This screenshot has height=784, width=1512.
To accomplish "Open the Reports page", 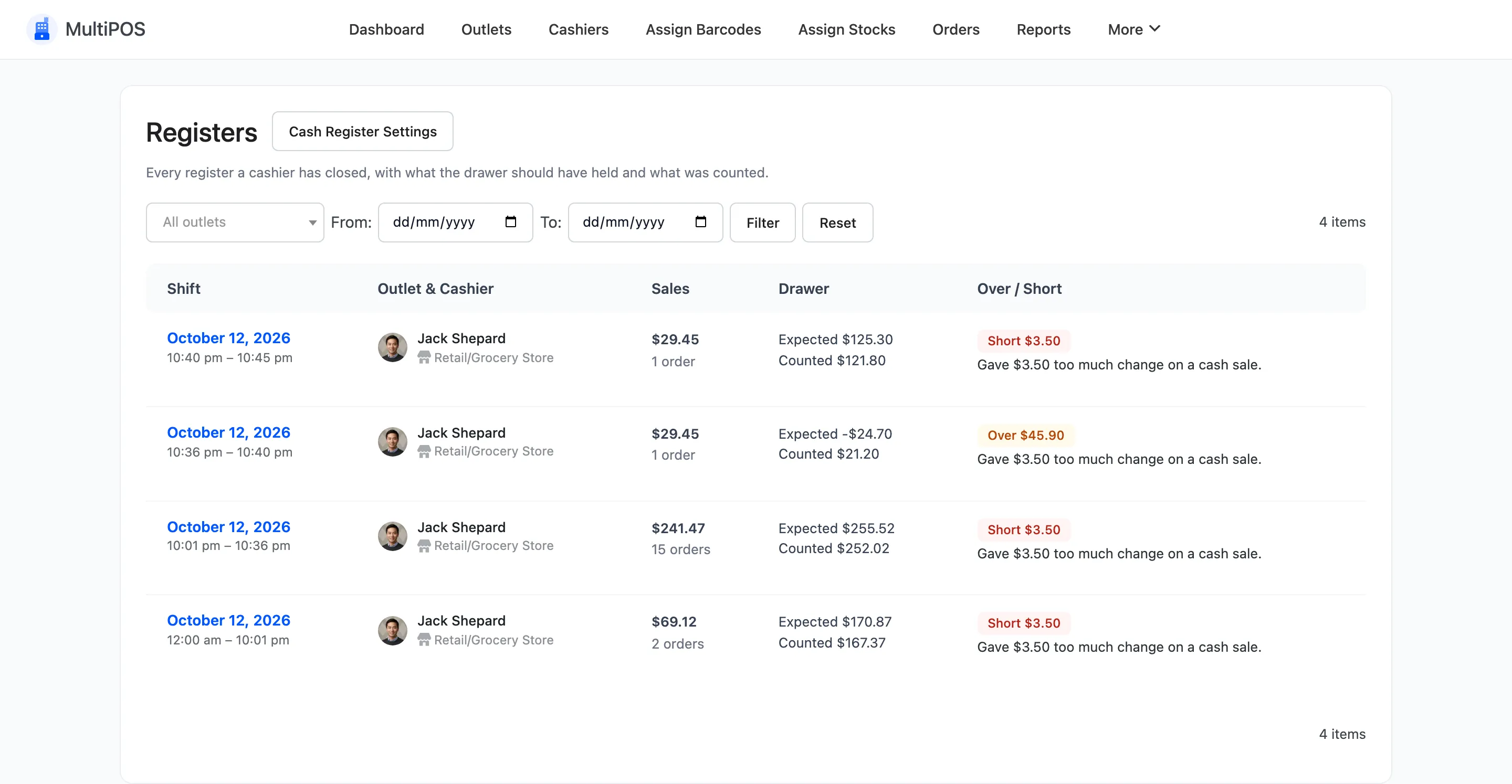I will click(1044, 29).
